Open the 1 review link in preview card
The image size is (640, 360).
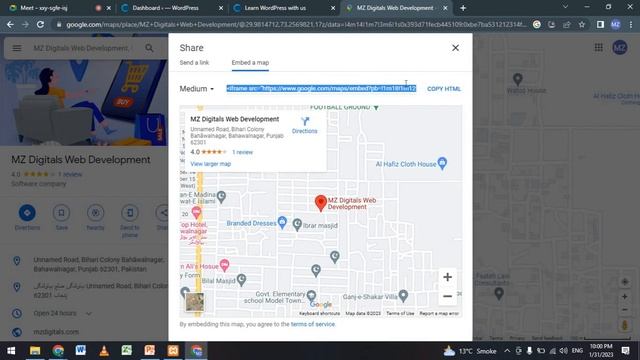pyautogui.click(x=242, y=152)
